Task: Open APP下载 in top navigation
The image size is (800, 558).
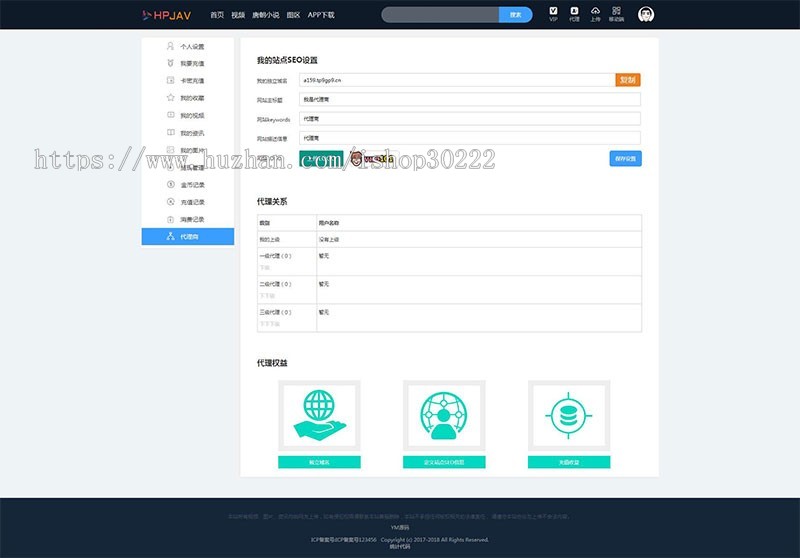Action: click(x=321, y=15)
